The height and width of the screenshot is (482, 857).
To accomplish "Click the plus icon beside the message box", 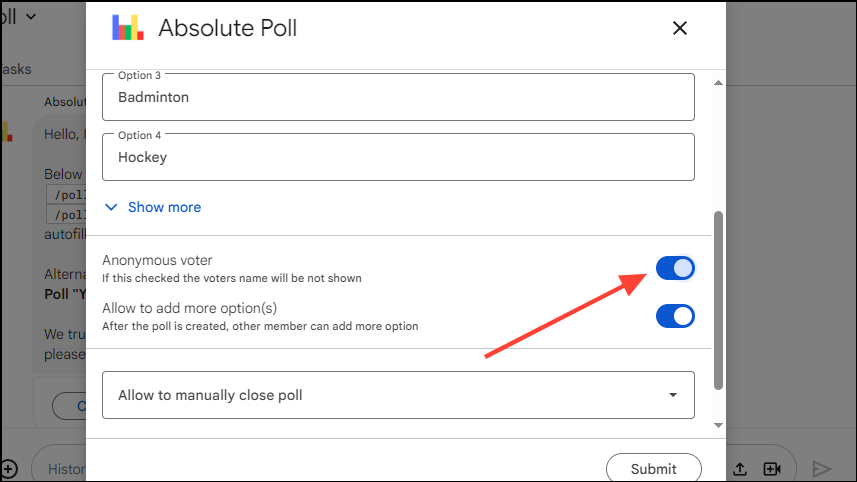I will 8,468.
